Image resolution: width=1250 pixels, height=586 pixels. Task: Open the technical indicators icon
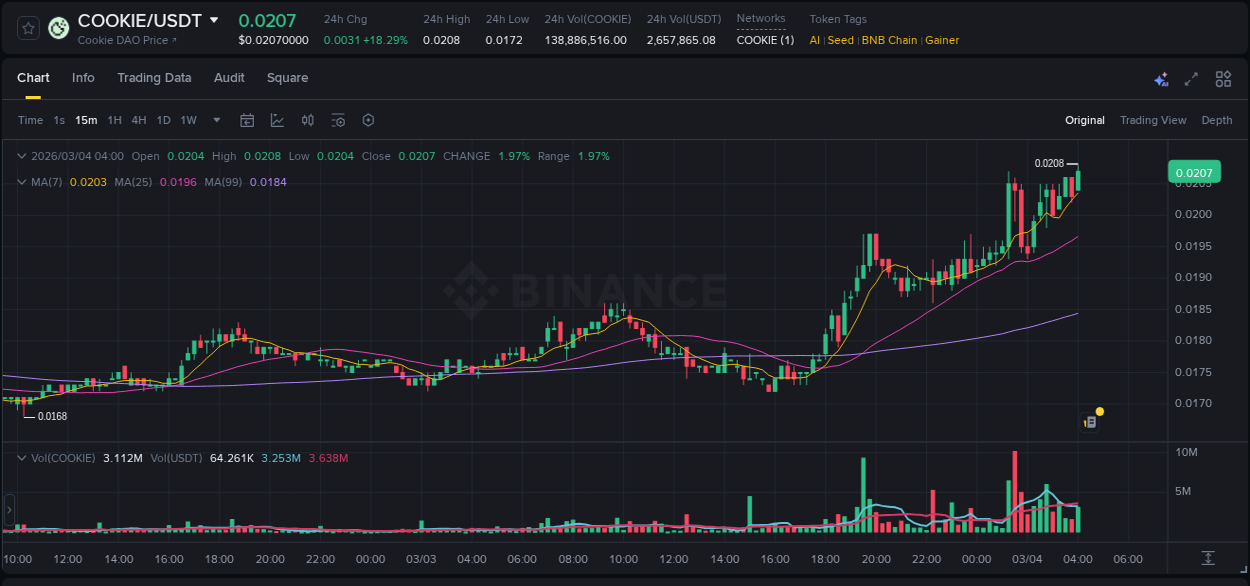tap(308, 120)
